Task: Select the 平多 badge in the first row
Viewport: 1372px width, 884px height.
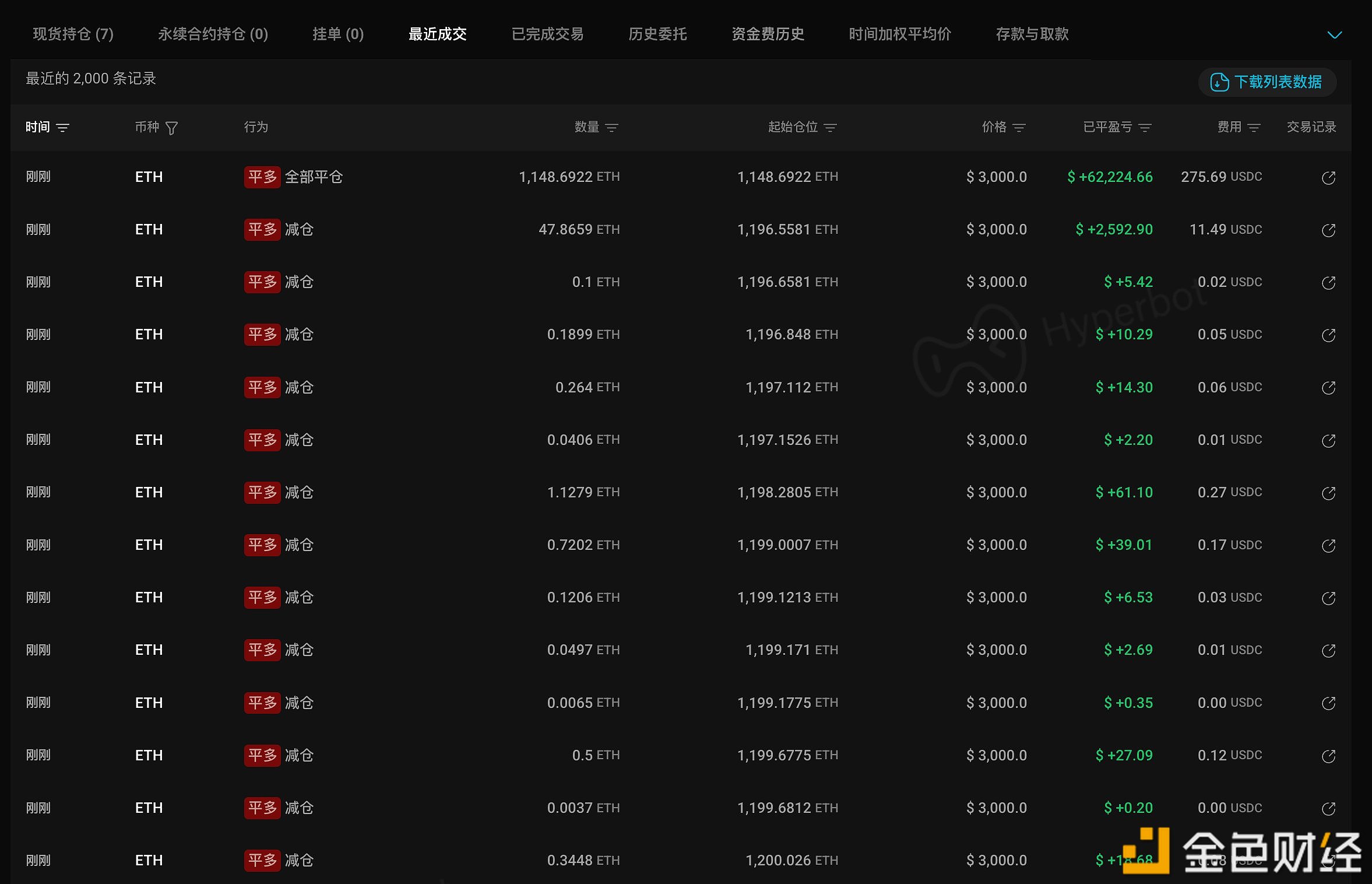Action: [x=262, y=177]
